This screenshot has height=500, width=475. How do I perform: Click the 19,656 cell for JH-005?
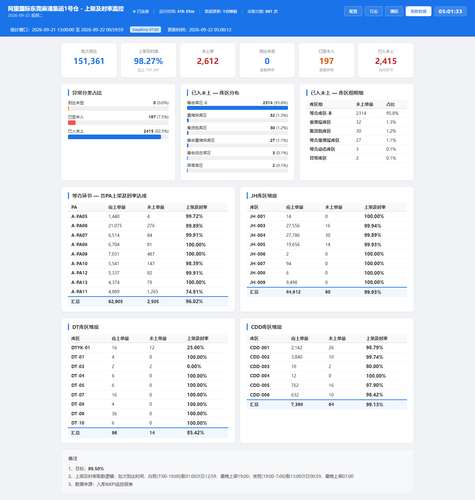click(293, 244)
